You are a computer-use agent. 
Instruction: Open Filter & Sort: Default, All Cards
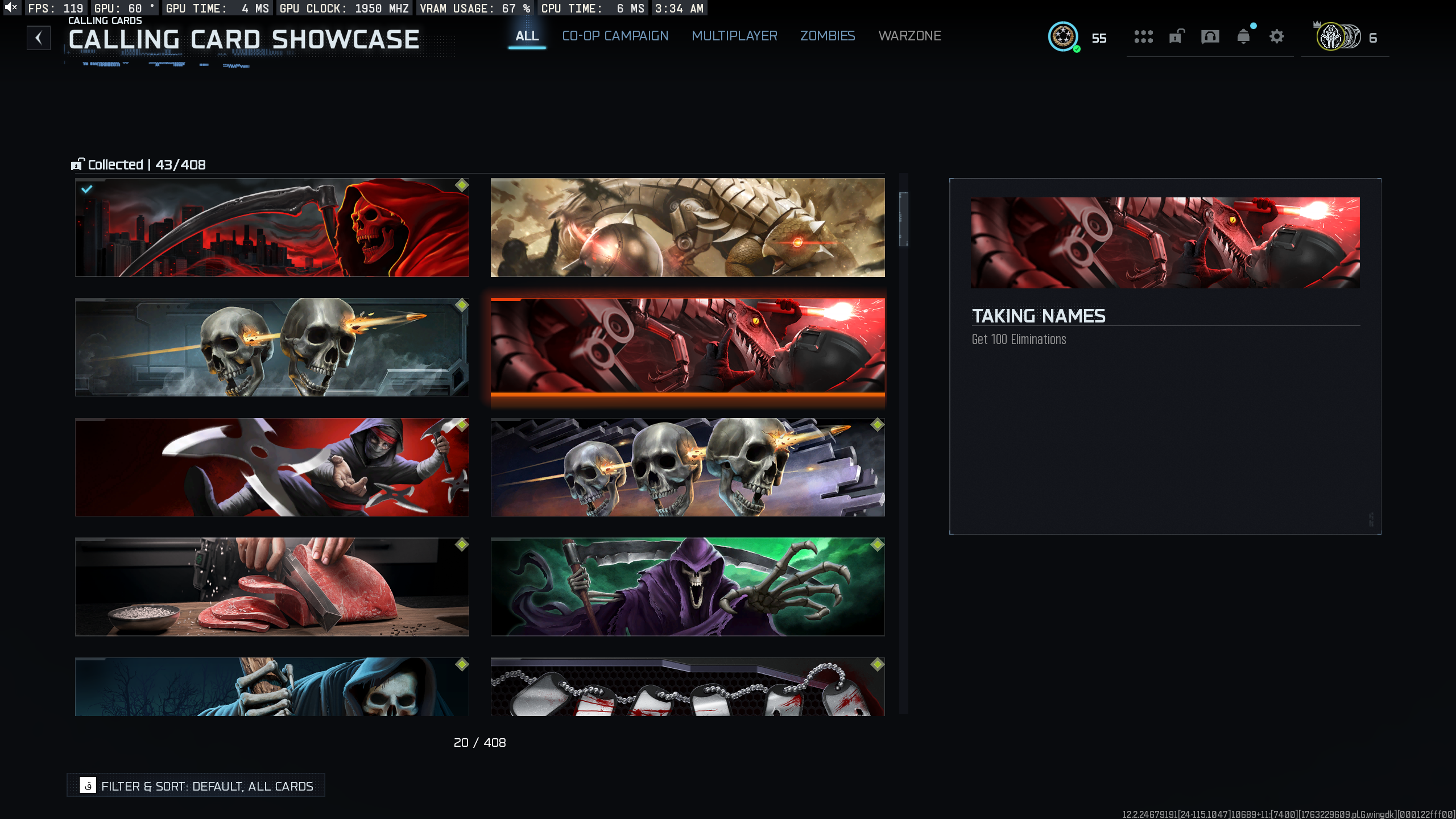point(196,785)
